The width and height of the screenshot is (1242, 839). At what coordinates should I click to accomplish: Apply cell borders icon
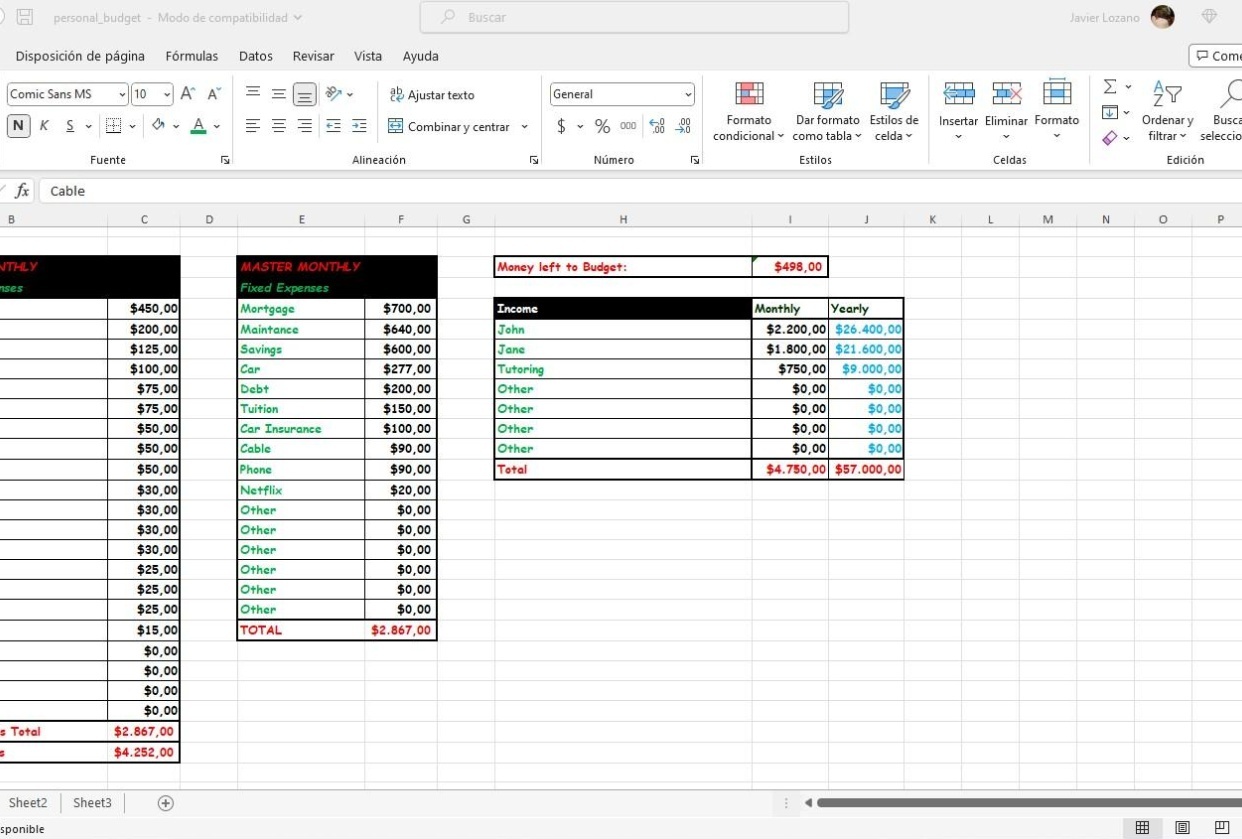point(113,126)
